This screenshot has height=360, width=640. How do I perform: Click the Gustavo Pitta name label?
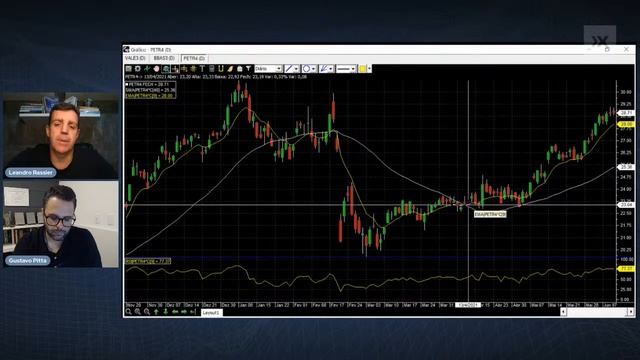[27, 260]
